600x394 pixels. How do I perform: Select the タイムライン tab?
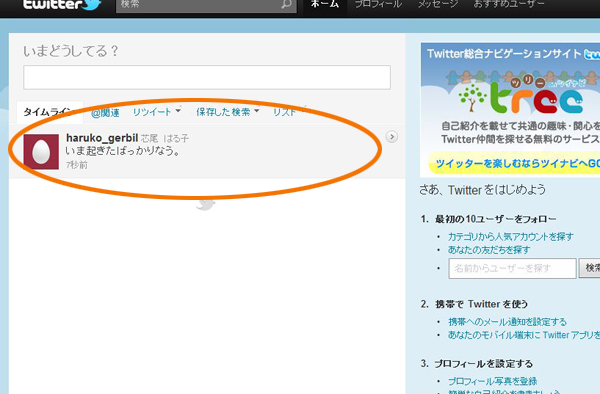49,112
